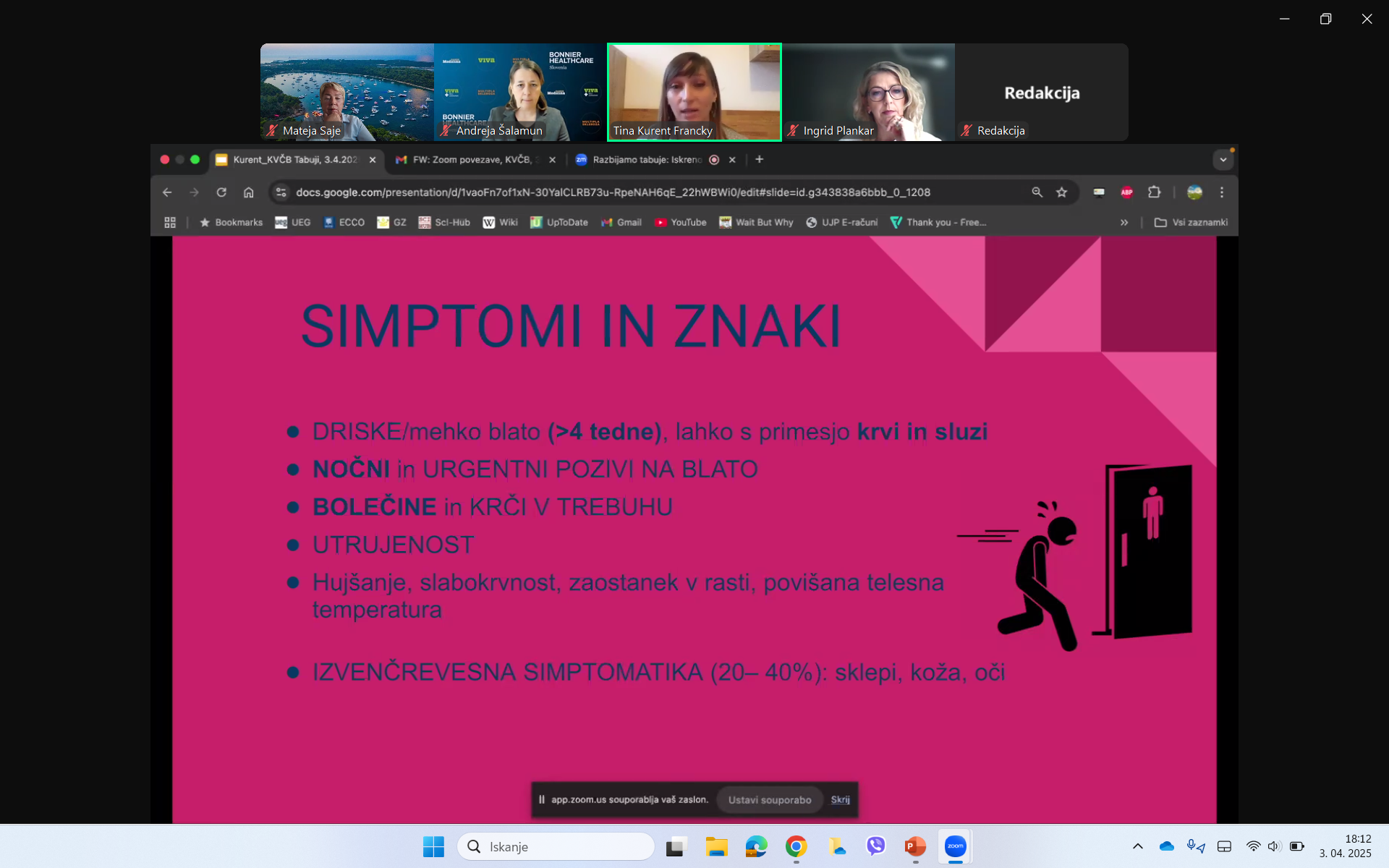Select Ingrid Plankar video thumbnail

point(868,93)
